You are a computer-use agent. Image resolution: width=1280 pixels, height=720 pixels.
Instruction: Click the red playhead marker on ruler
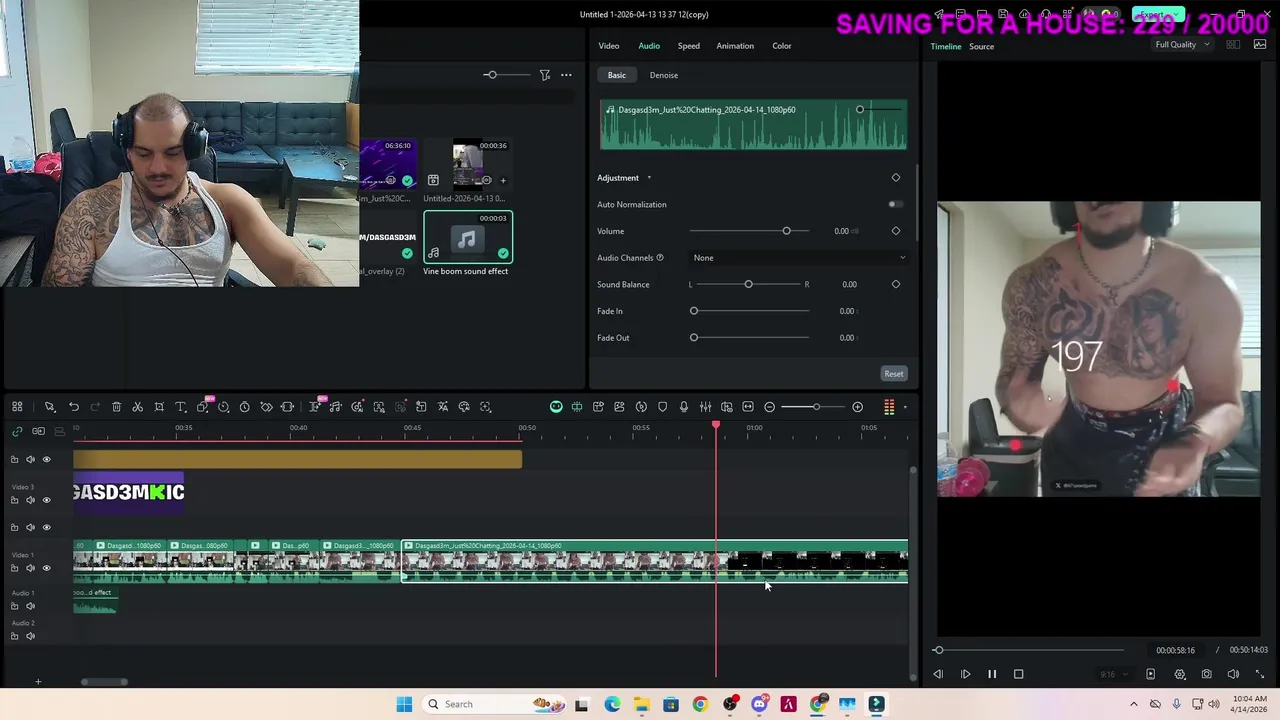715,426
